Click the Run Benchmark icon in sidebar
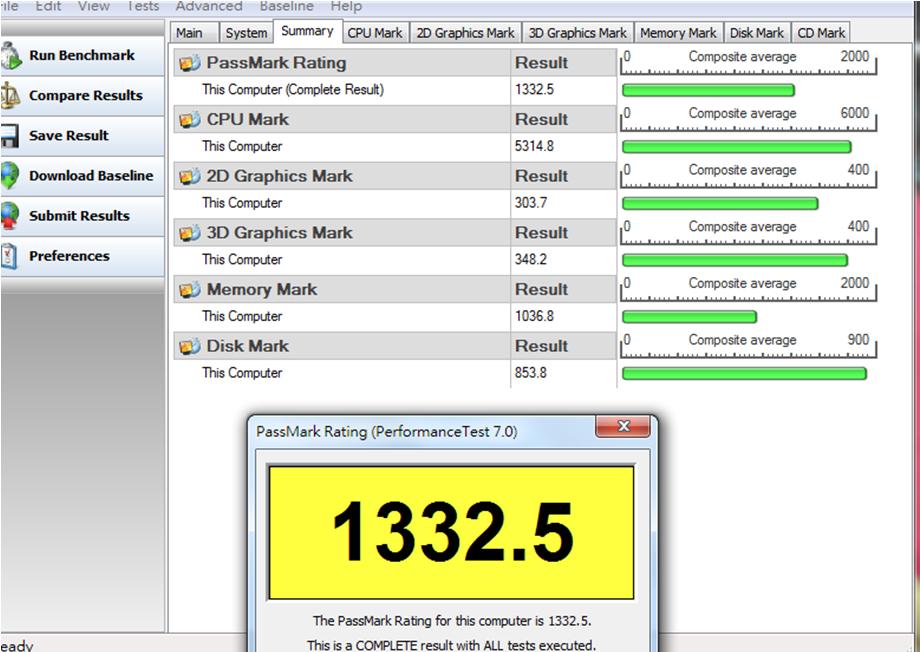920x652 pixels. pos(10,56)
